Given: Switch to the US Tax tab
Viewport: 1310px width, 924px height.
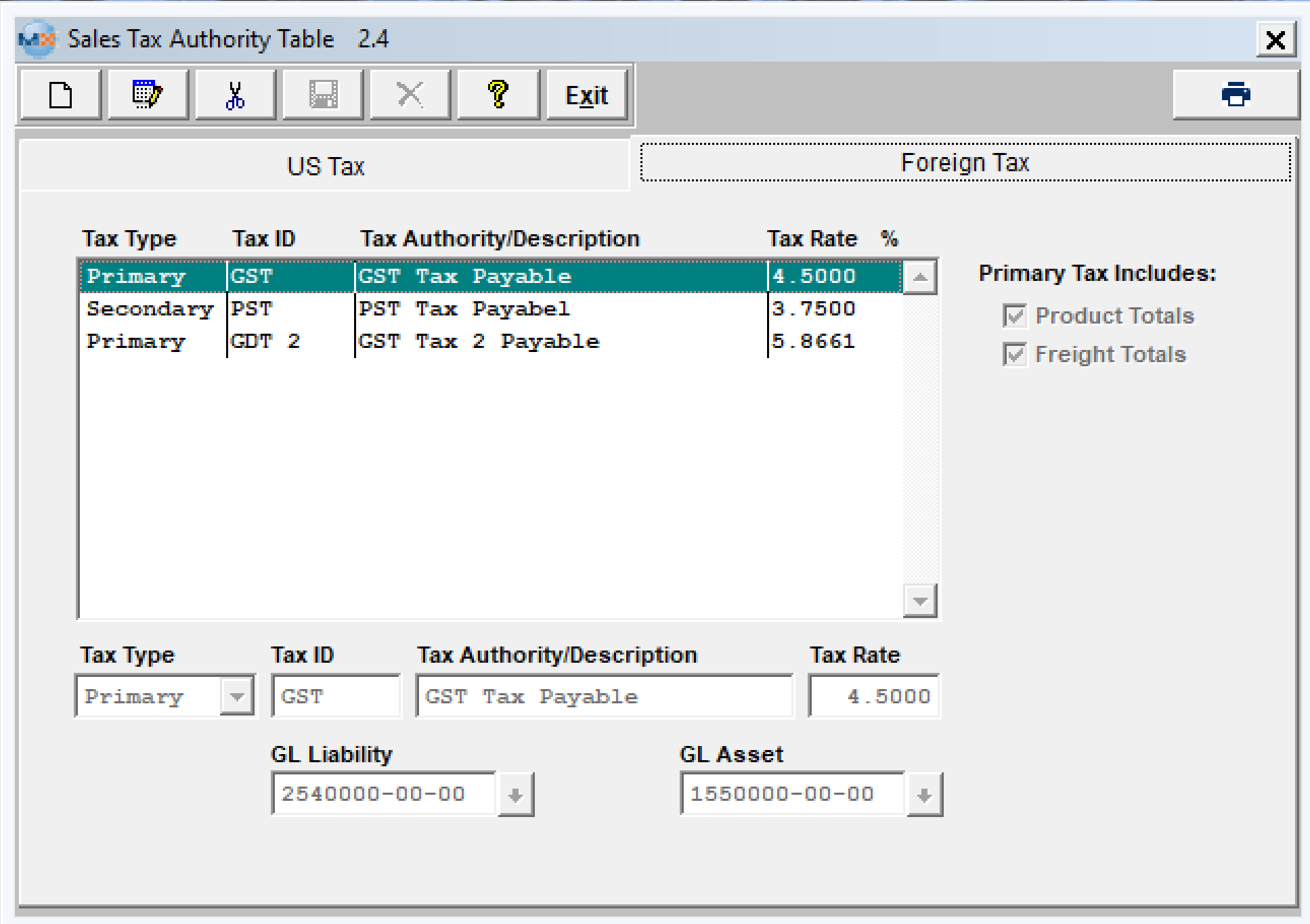Looking at the screenshot, I should [x=326, y=167].
